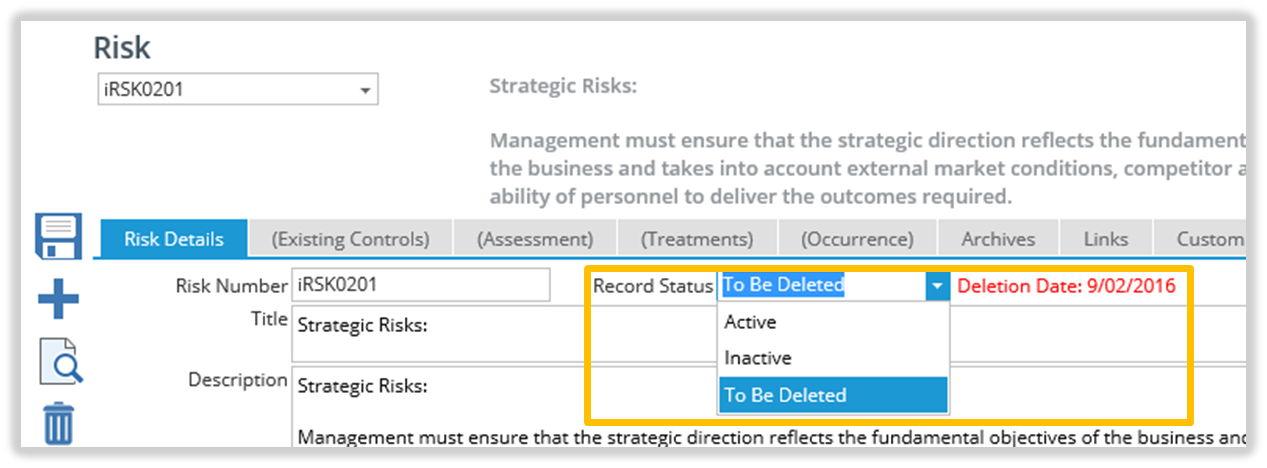
Task: Open the (Treatments) tab
Action: click(x=697, y=240)
